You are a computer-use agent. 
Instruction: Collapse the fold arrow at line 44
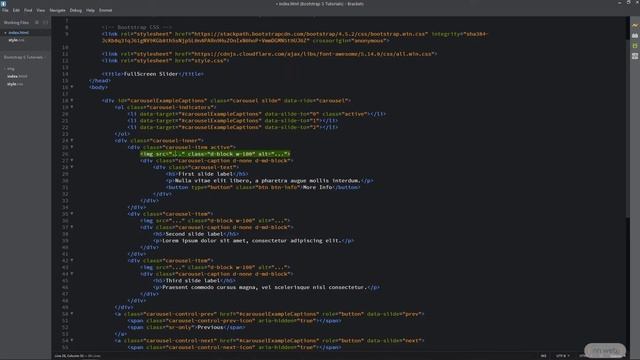coord(72,274)
